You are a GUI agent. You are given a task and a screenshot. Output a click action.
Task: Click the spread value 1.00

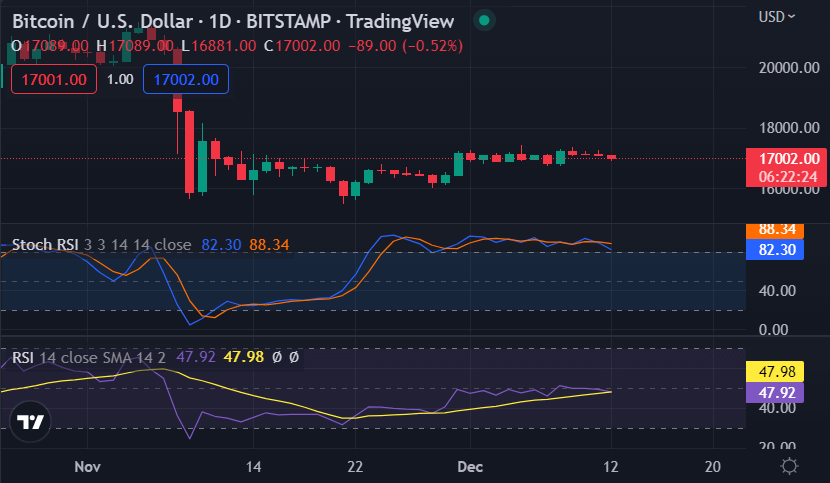point(120,79)
